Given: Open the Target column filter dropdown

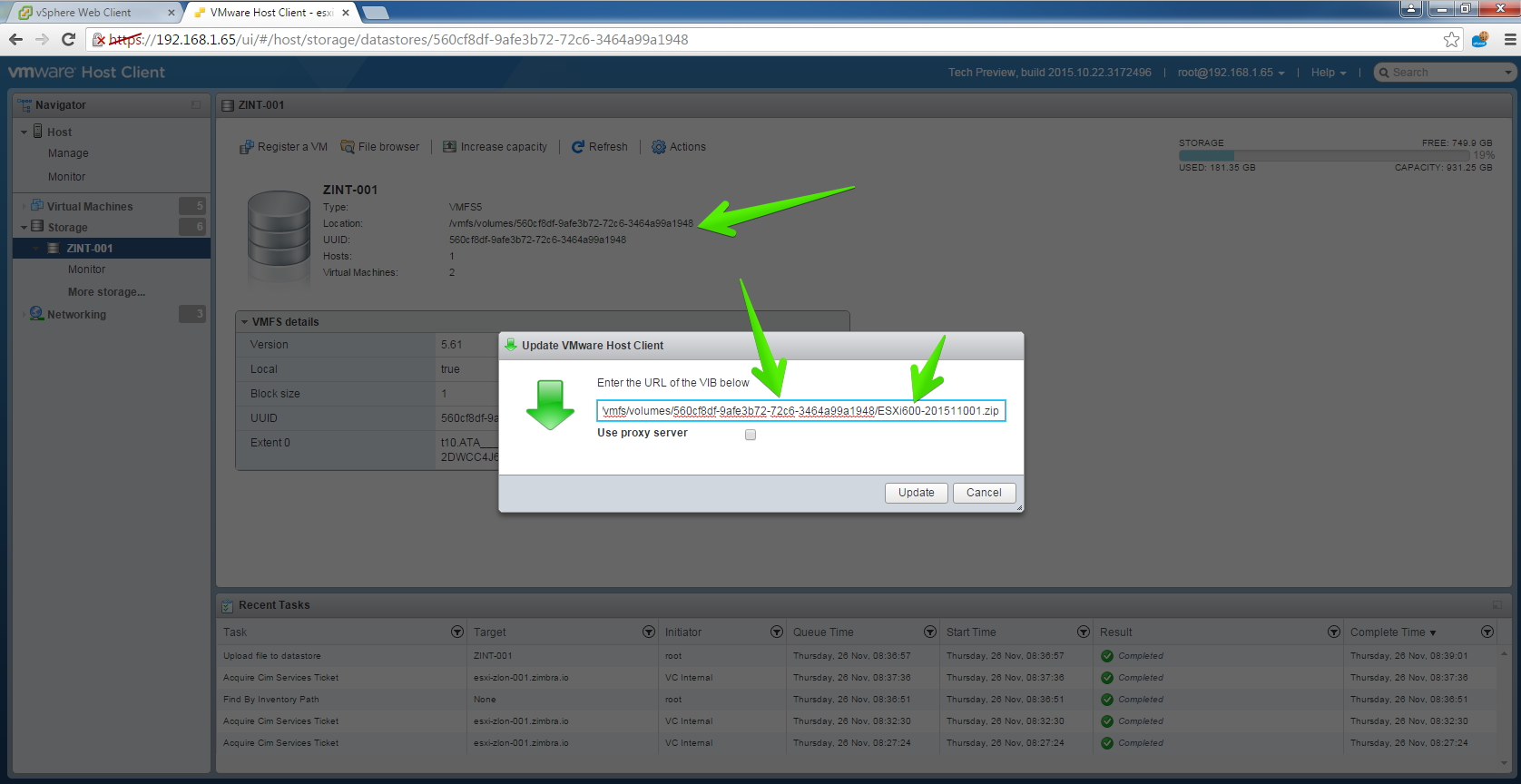Looking at the screenshot, I should click(649, 632).
